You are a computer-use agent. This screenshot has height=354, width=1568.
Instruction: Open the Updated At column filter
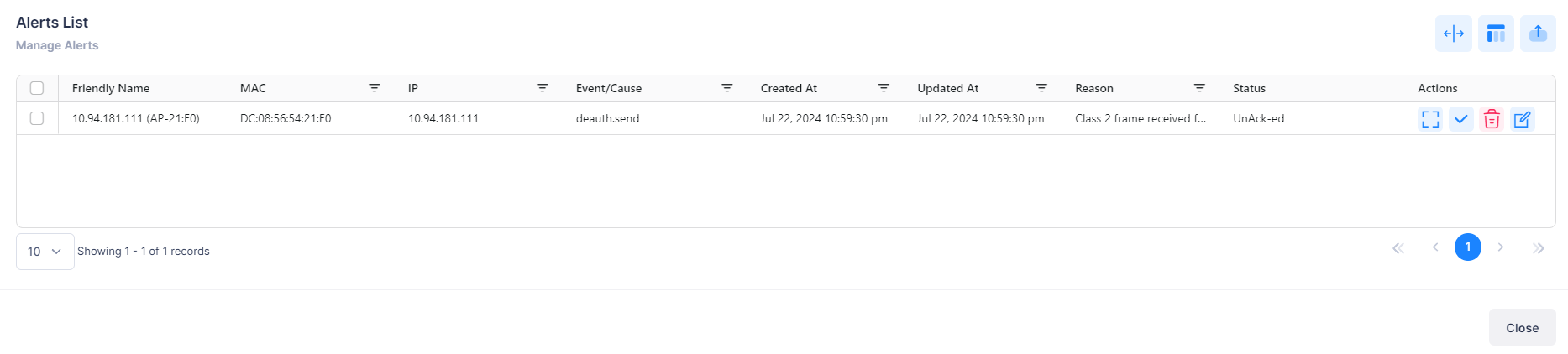click(1041, 88)
